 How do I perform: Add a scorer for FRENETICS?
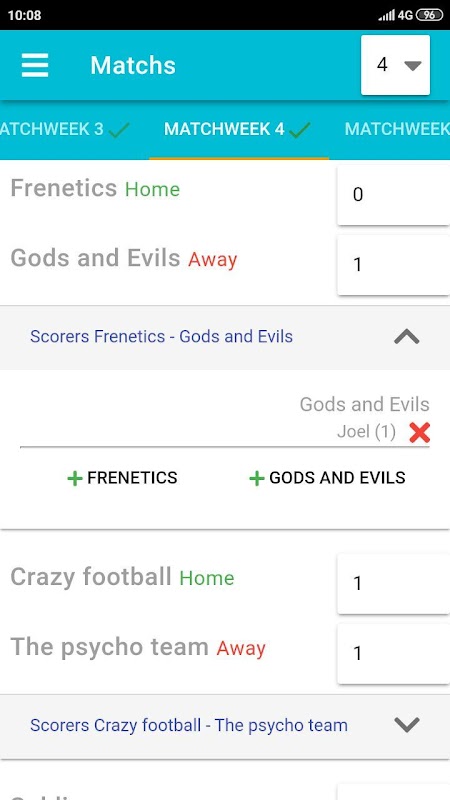(x=122, y=478)
